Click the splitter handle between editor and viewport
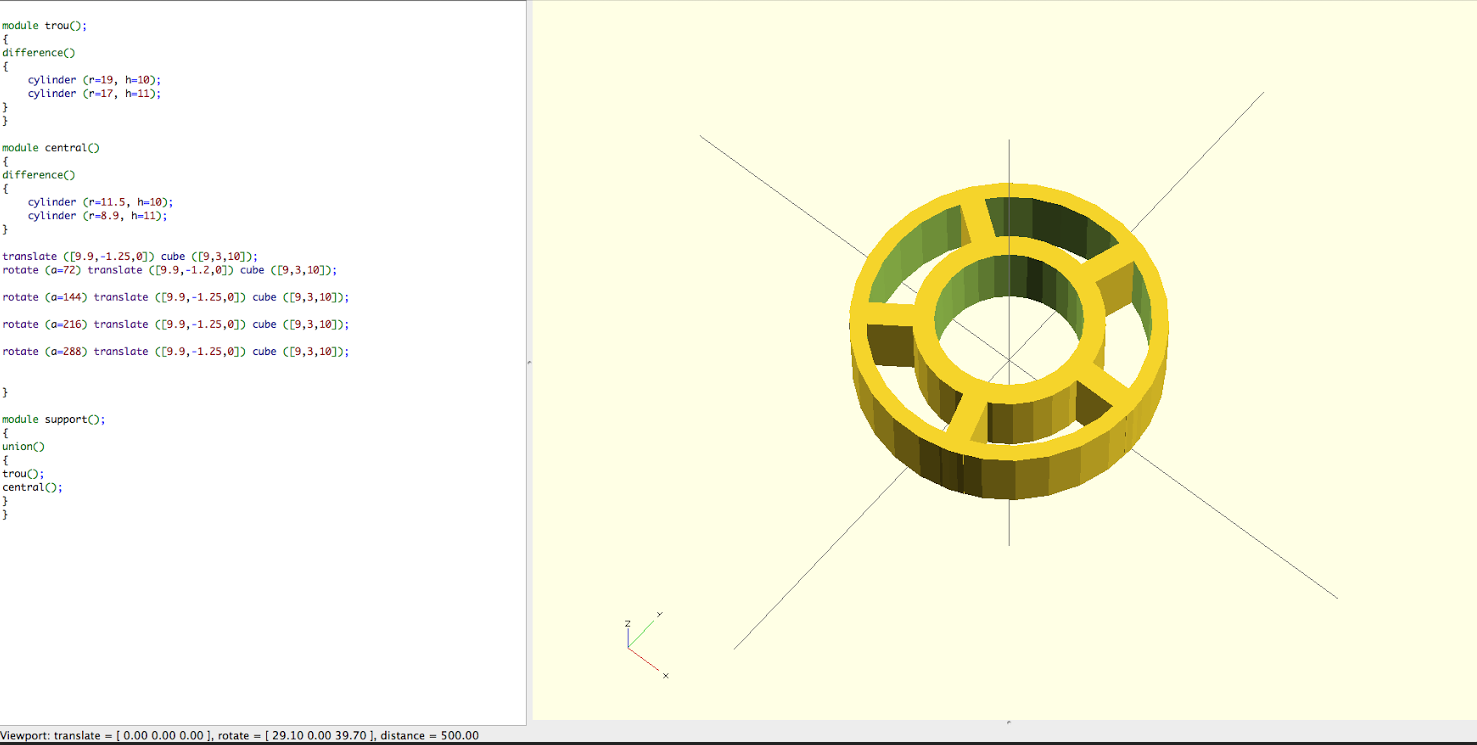 coord(529,362)
